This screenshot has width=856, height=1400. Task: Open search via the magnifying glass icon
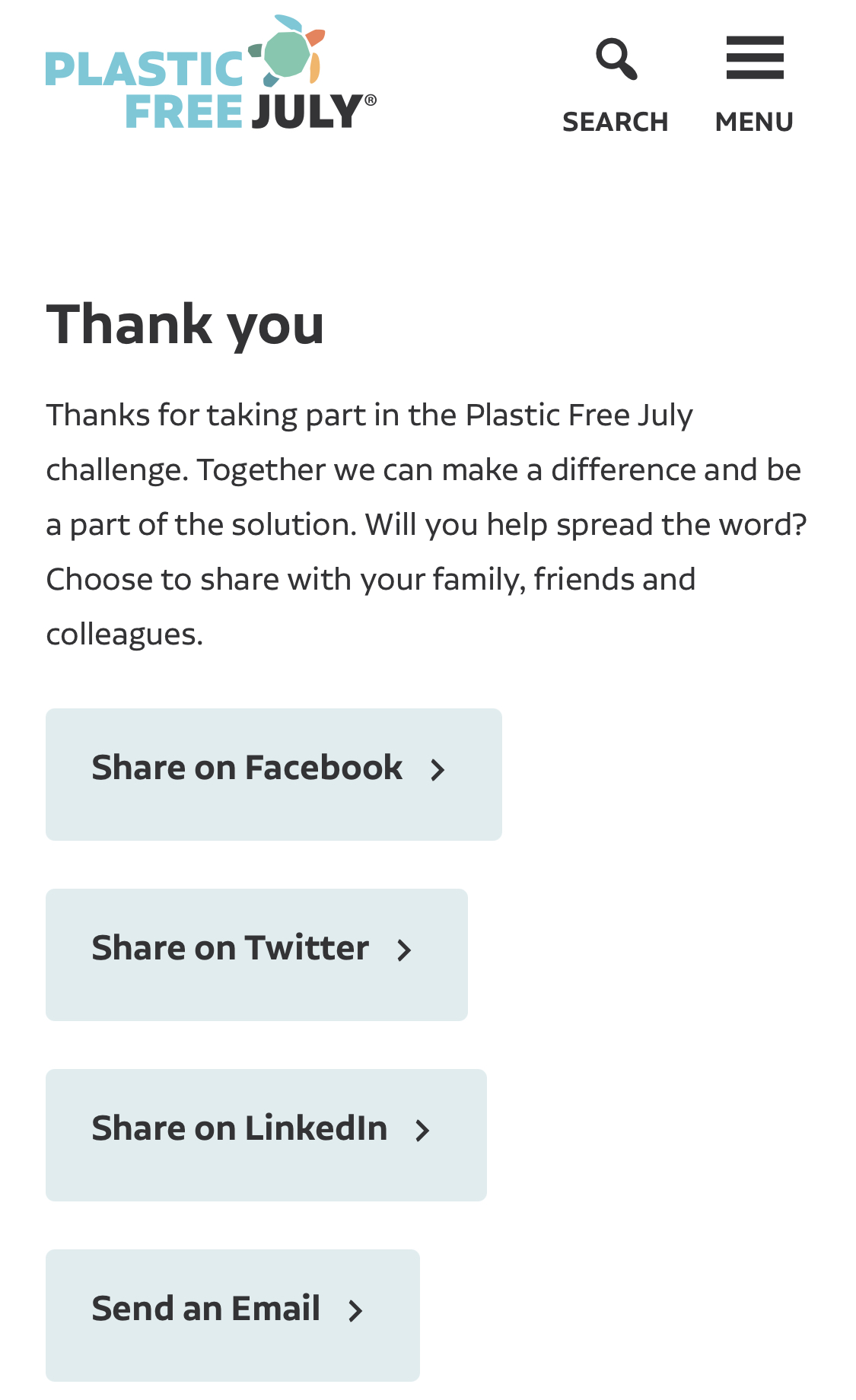[x=616, y=59]
